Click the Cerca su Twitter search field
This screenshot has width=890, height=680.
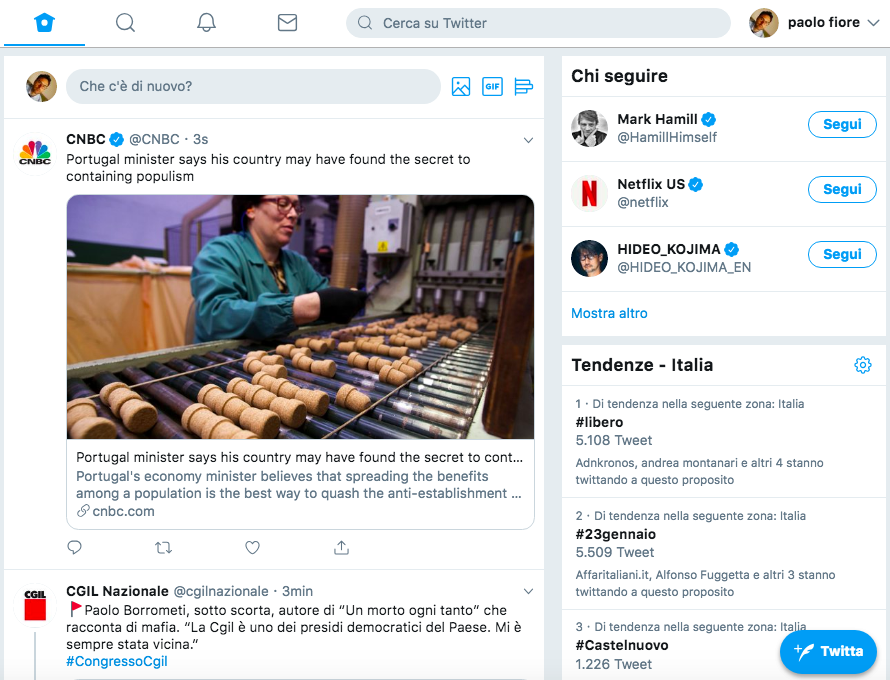coord(538,23)
